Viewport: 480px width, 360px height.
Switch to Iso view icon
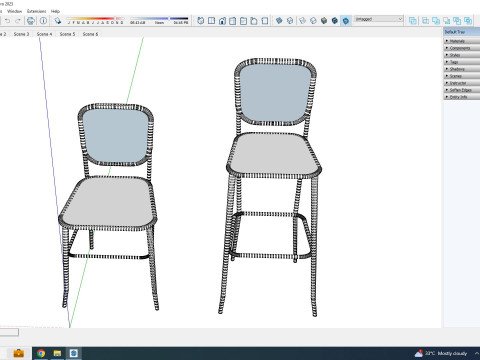click(200, 21)
